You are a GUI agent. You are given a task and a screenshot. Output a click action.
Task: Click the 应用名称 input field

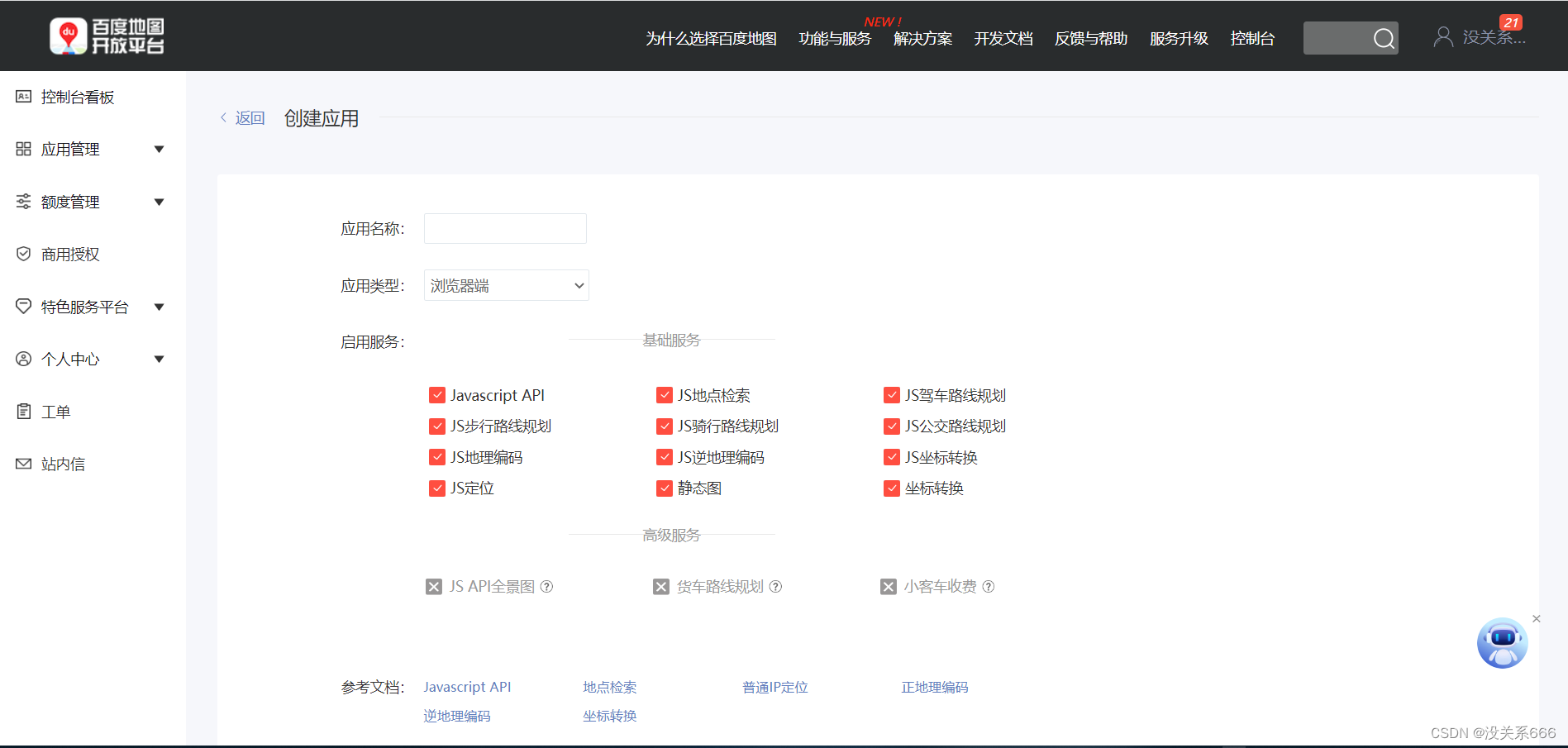click(504, 228)
